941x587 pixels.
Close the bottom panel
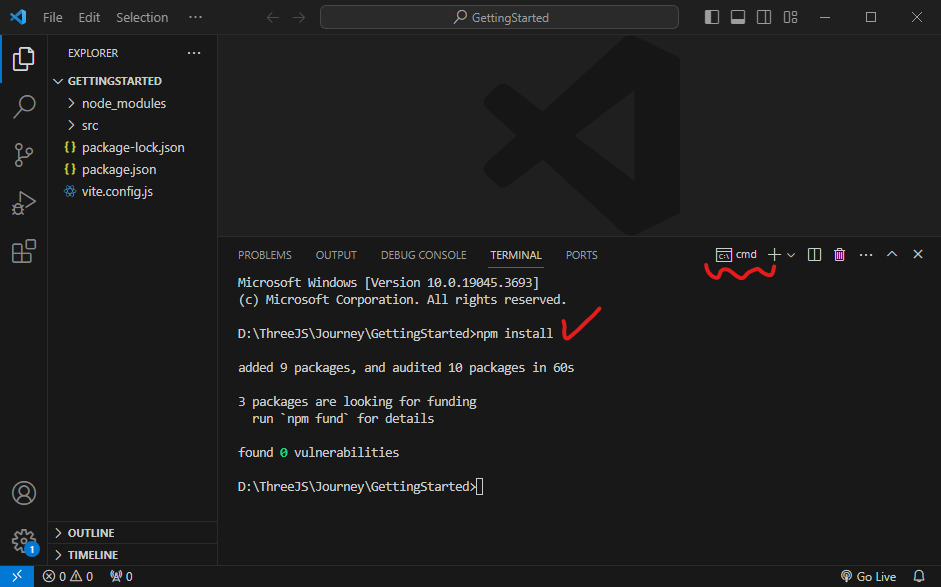click(918, 254)
